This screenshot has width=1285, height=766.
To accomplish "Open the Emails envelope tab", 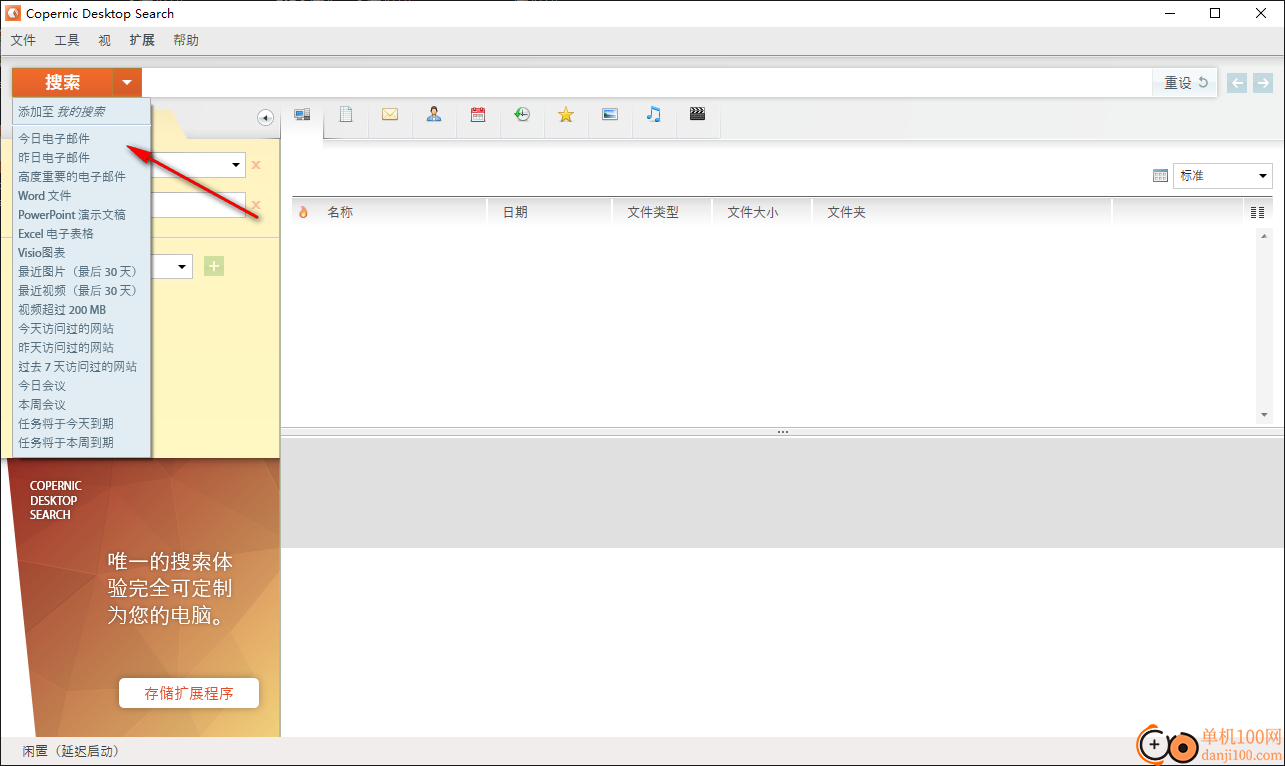I will coord(390,114).
